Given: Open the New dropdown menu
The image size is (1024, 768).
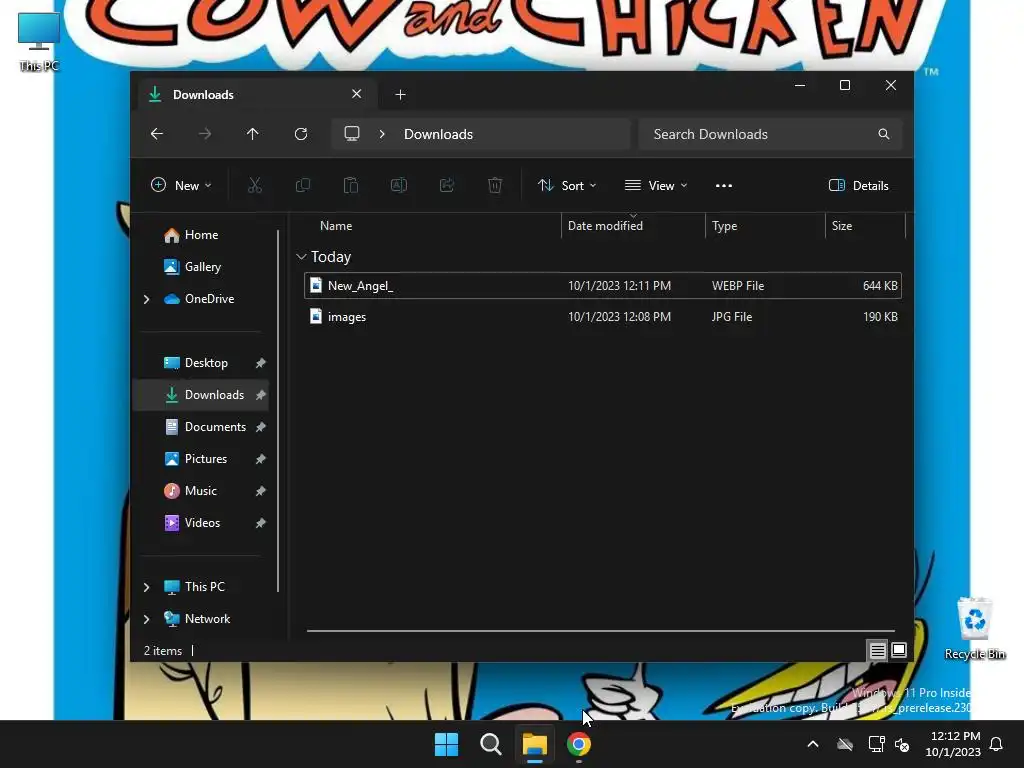Looking at the screenshot, I should tap(181, 185).
